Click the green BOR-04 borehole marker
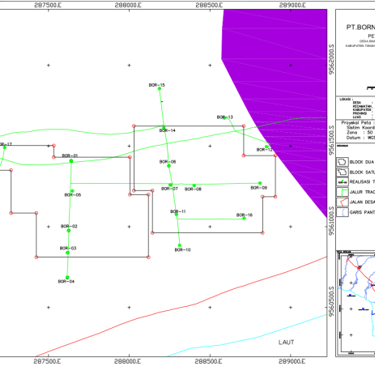This screenshot has height=366, width=375. click(67, 277)
